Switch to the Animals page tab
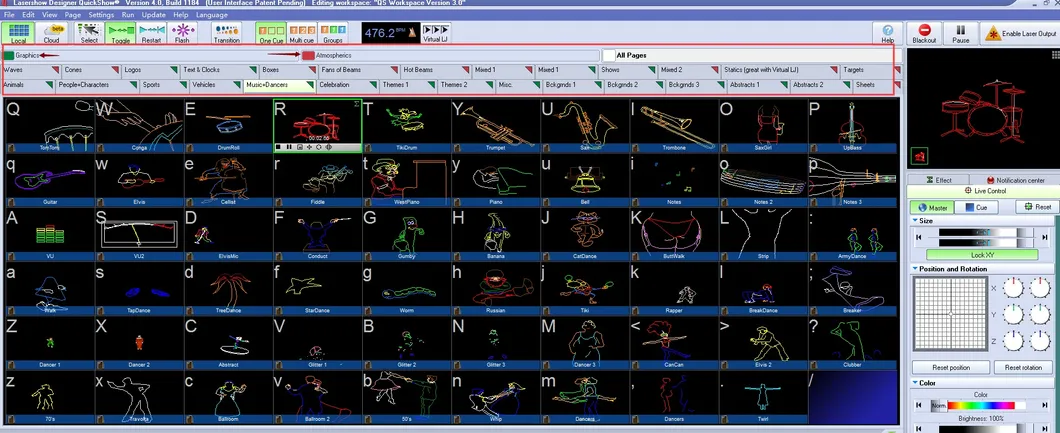The width and height of the screenshot is (1060, 433). pos(26,85)
